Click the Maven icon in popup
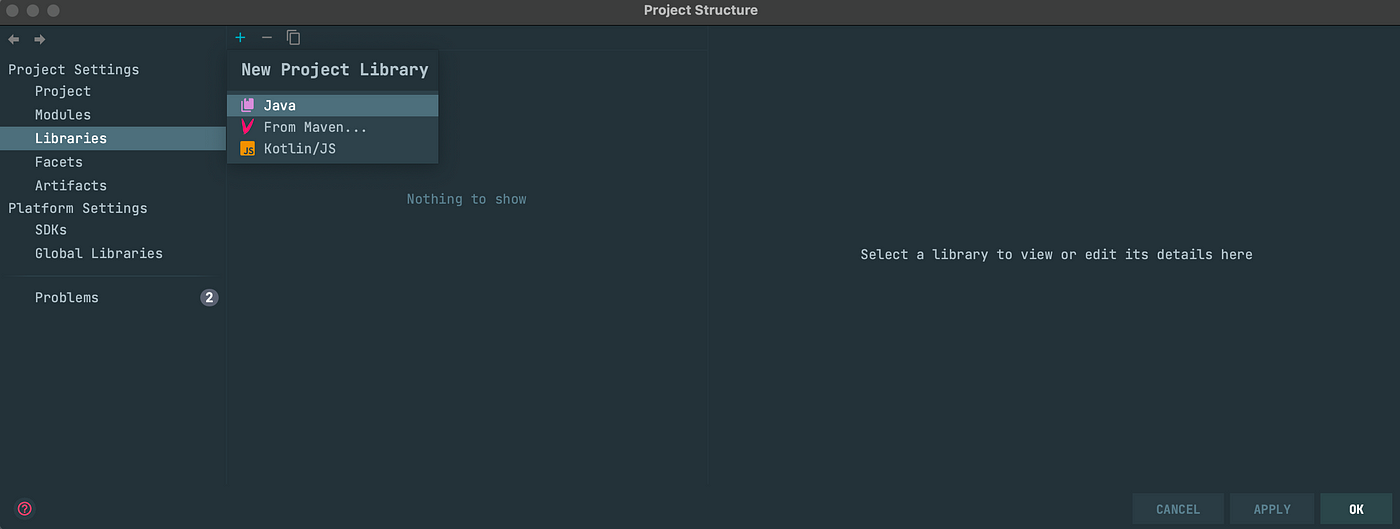The image size is (1400, 529). pos(248,127)
